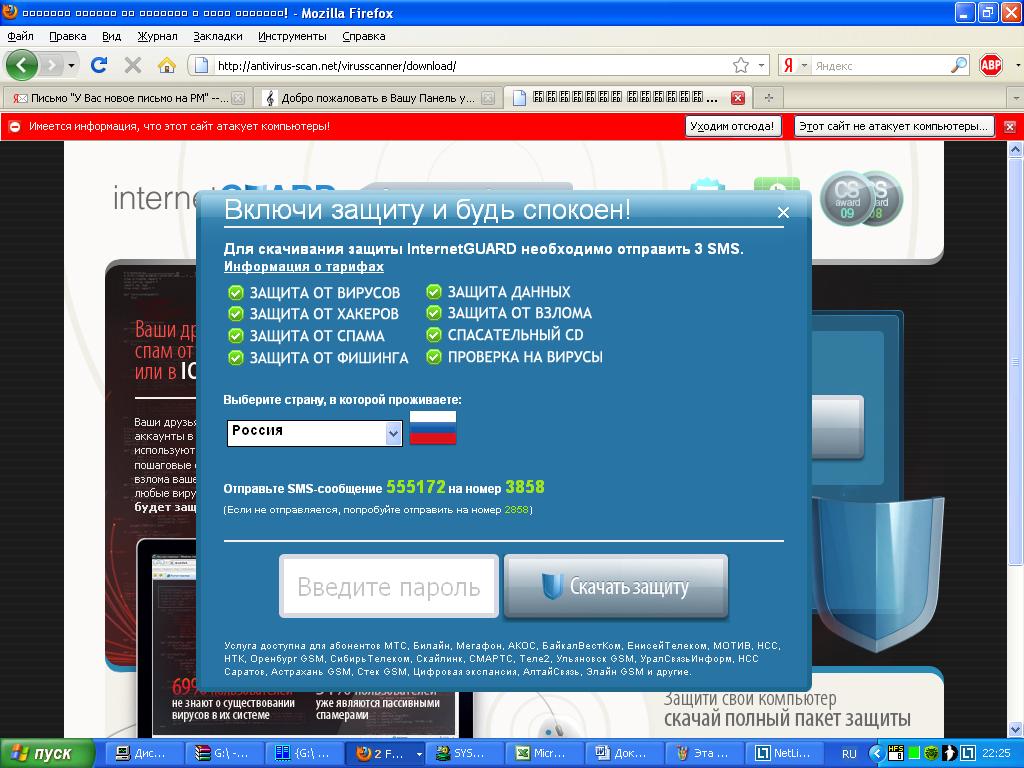1024x768 pixels.
Task: Click the Яндекс search input box
Action: (x=881, y=65)
